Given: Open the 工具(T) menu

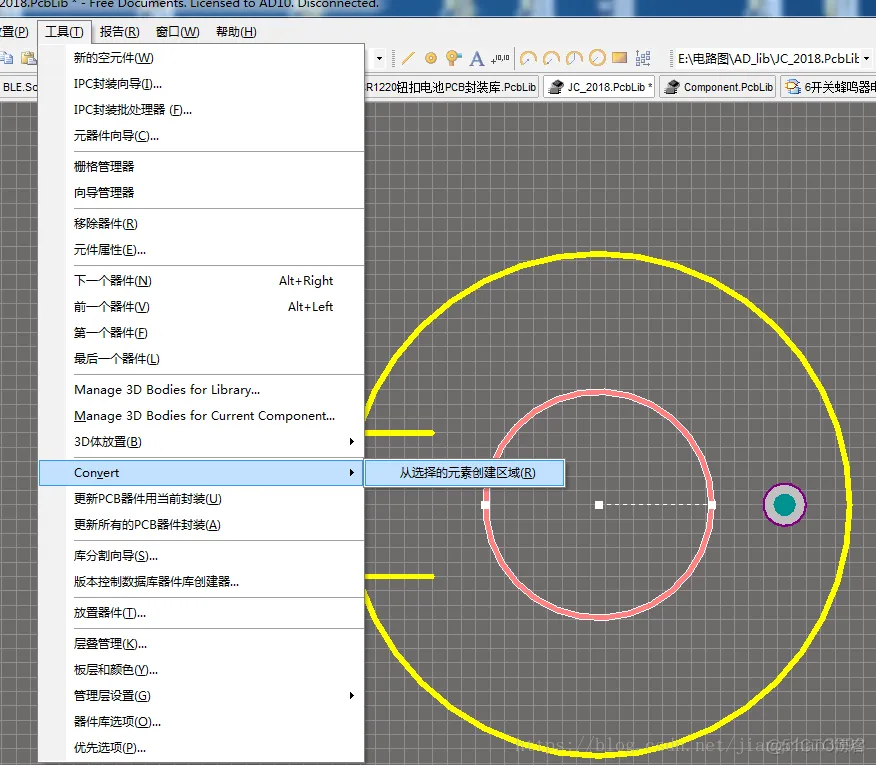Looking at the screenshot, I should [x=64, y=32].
